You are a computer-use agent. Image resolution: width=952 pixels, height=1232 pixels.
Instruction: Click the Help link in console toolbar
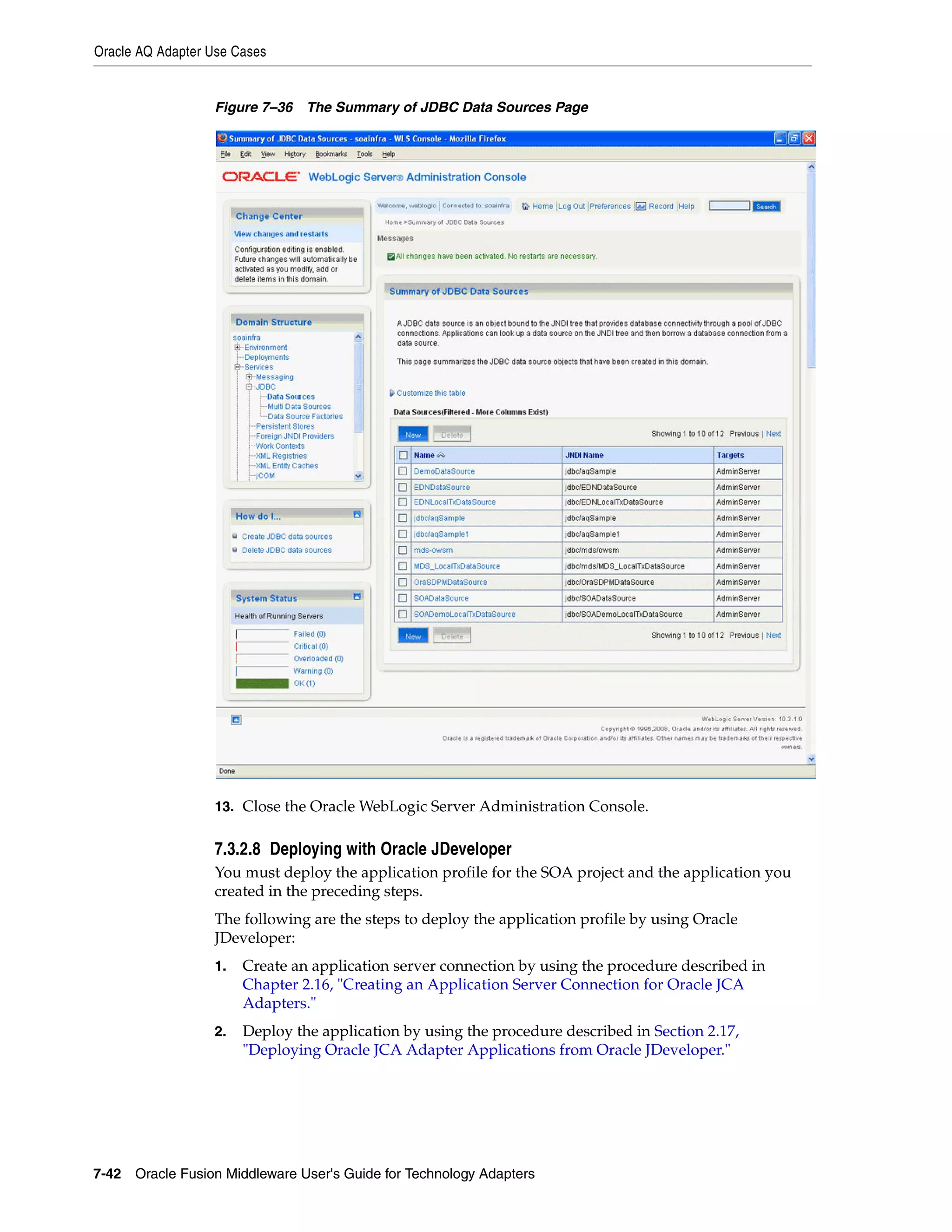[x=687, y=206]
